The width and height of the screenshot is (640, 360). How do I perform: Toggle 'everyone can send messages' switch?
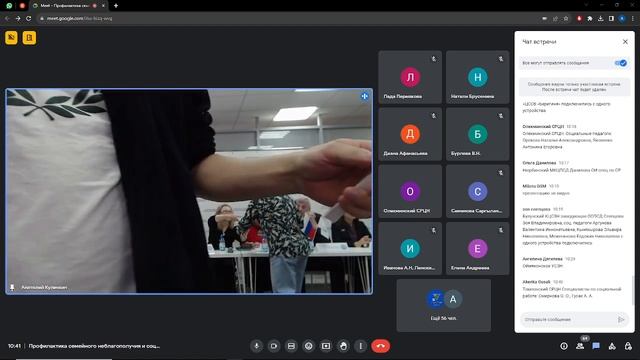click(x=620, y=63)
